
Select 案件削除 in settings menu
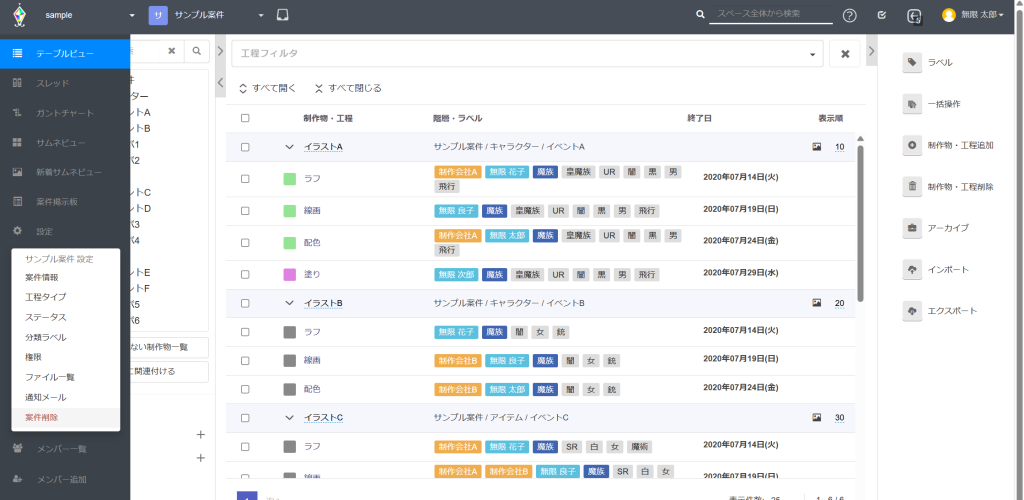click(x=65, y=417)
